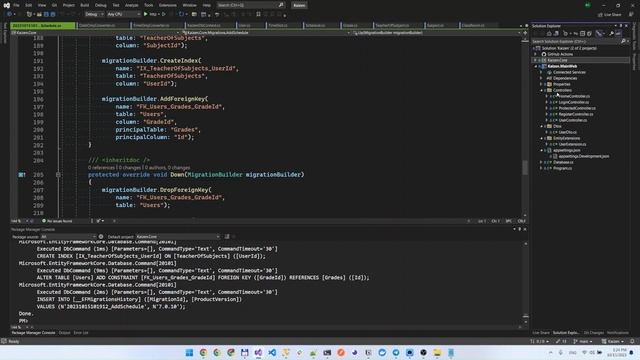The width and height of the screenshot is (640, 360).
Task: Open the Default project dropdown
Action: (x=178, y=237)
